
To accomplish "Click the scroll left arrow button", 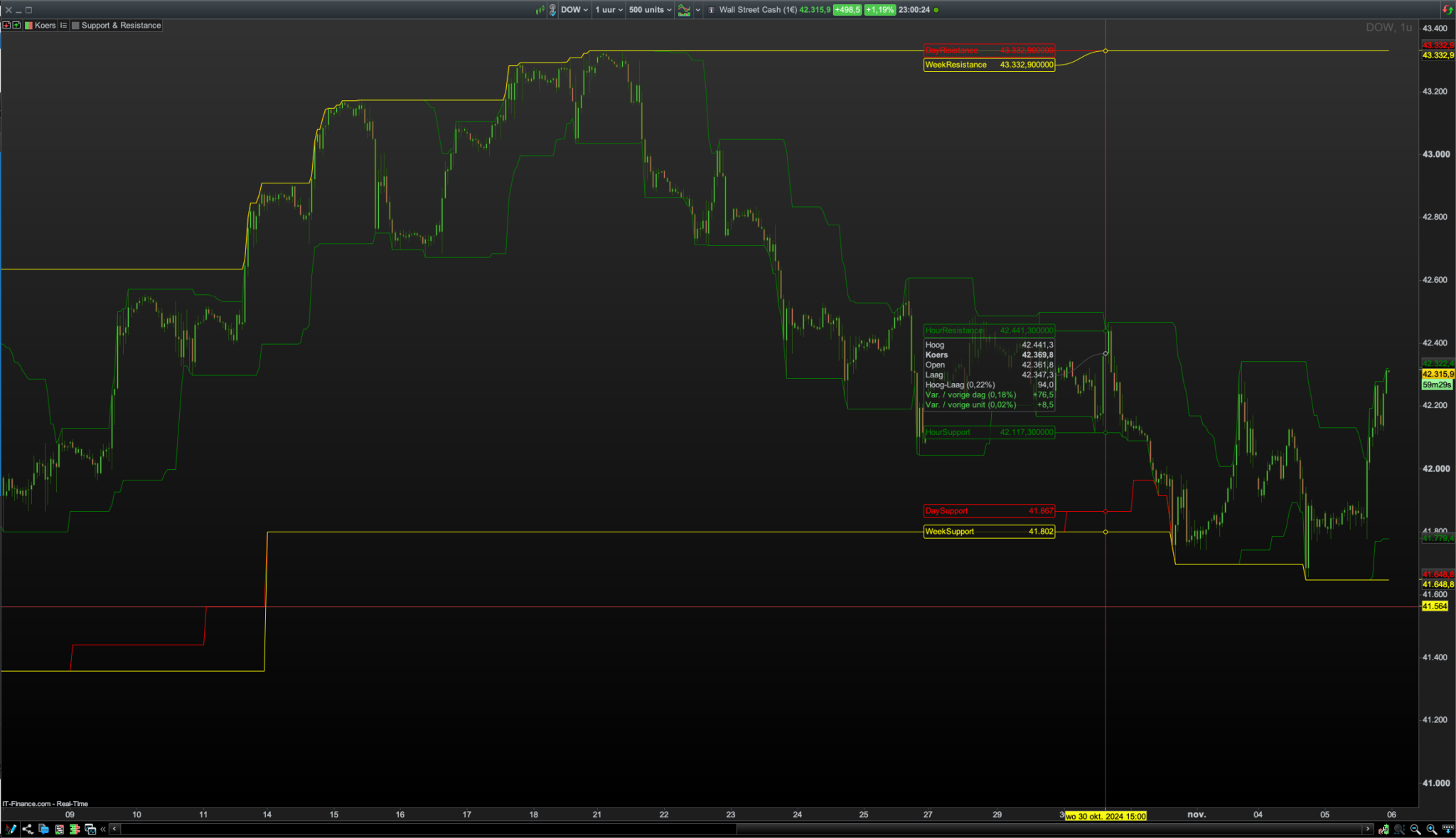I will pos(114,829).
